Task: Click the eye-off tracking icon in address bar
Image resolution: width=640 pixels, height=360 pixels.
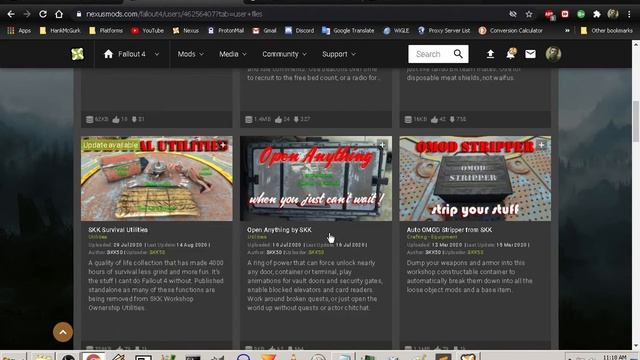Action: coord(513,14)
